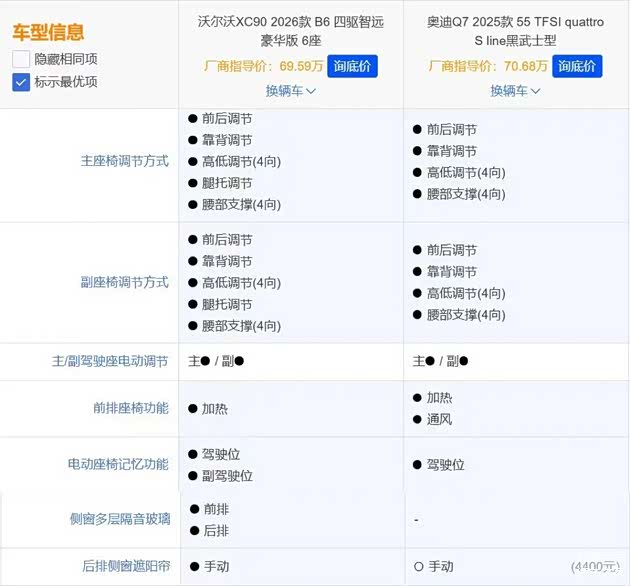This screenshot has height=586, width=630.
Task: Click the 车型信息 heading
Action: point(48,32)
